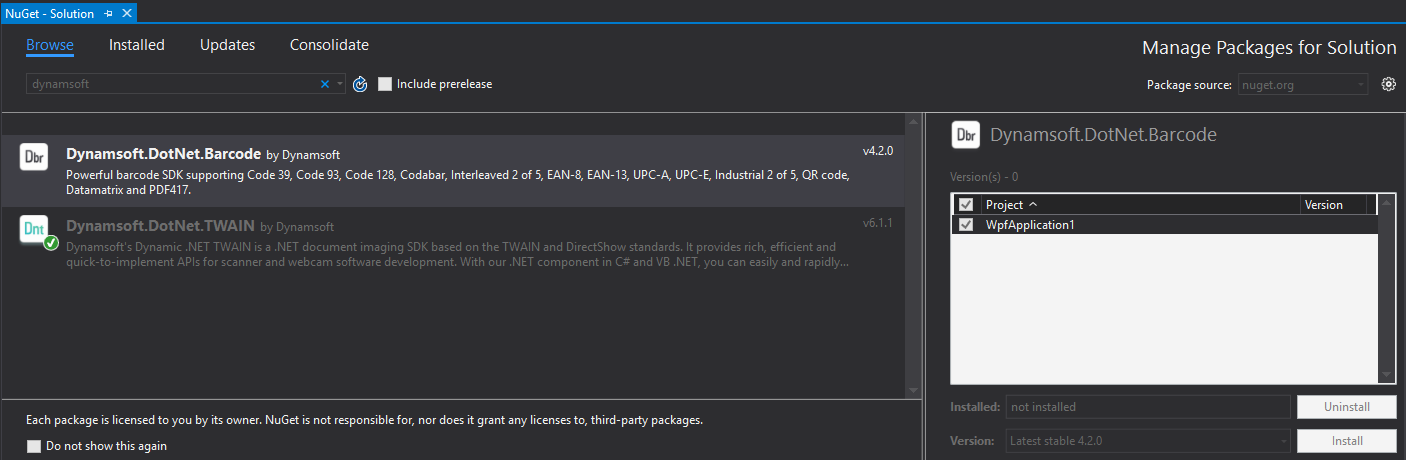Screen dimensions: 1406x460
Task: Toggle the select-all projects header checkbox
Action: tap(965, 205)
